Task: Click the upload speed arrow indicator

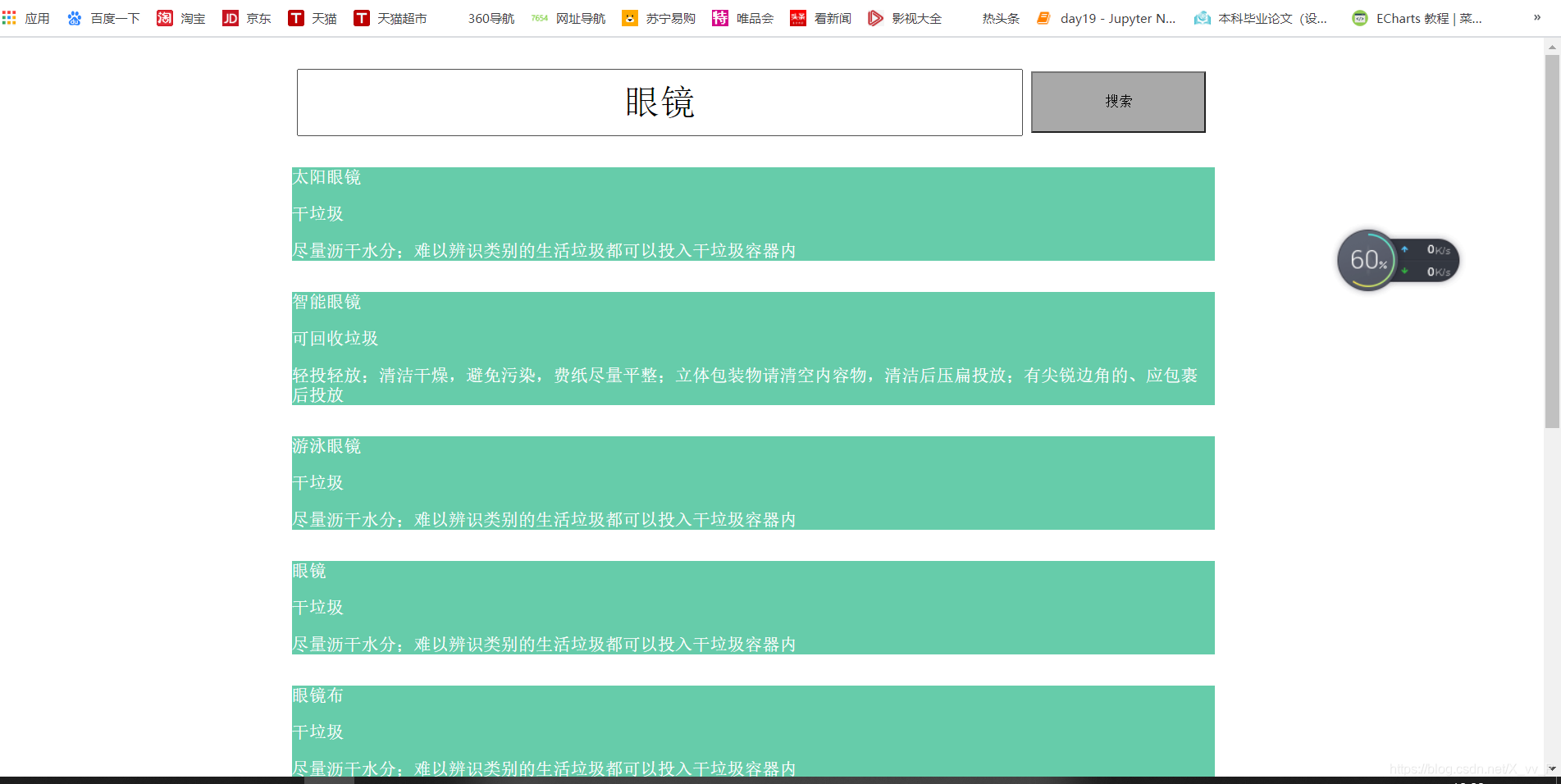Action: [1404, 249]
